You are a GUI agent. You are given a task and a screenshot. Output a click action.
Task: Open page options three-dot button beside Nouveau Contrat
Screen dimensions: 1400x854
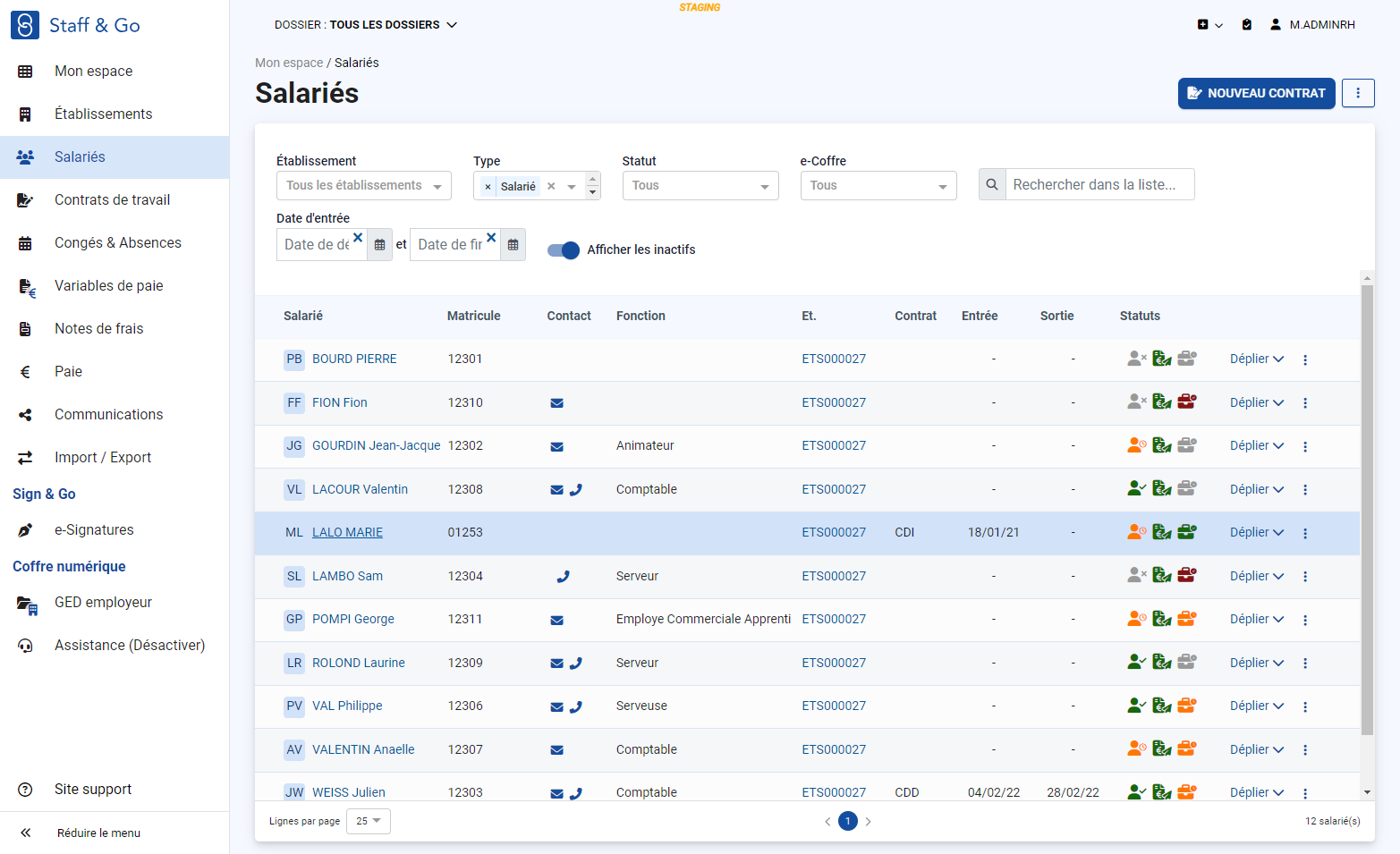click(x=1358, y=93)
